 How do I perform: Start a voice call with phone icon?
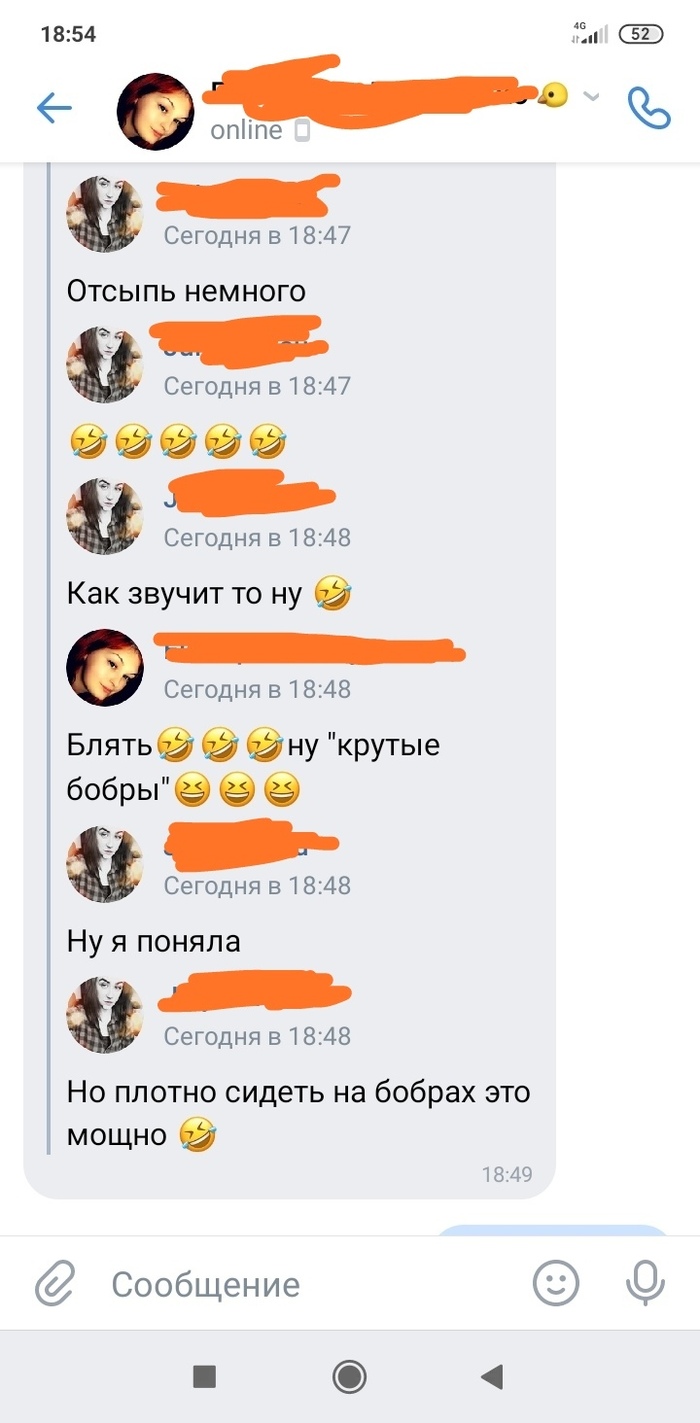tap(648, 108)
